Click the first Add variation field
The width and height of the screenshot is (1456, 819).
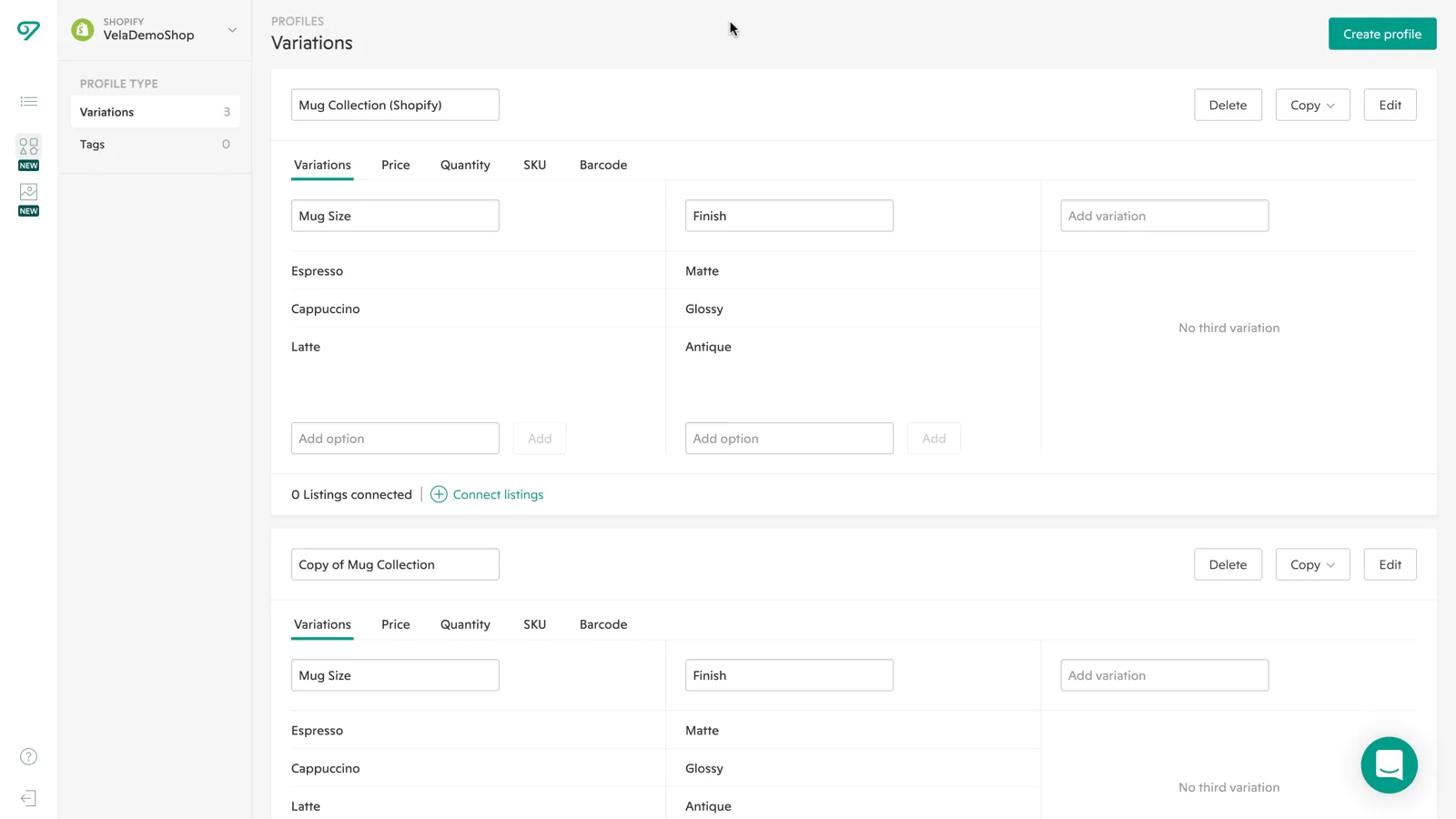pyautogui.click(x=1164, y=216)
